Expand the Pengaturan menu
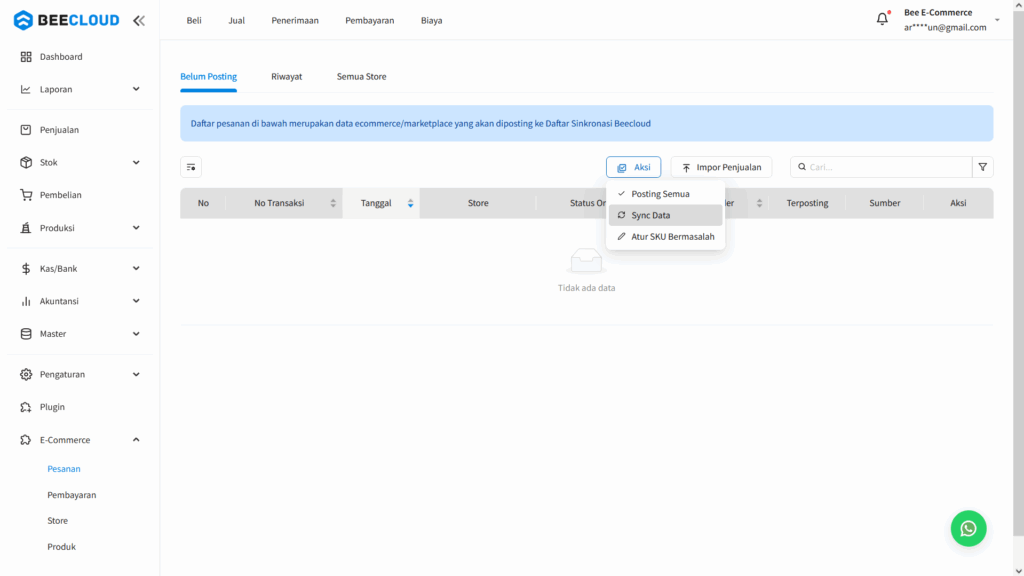The height and width of the screenshot is (576, 1024). click(x=137, y=374)
